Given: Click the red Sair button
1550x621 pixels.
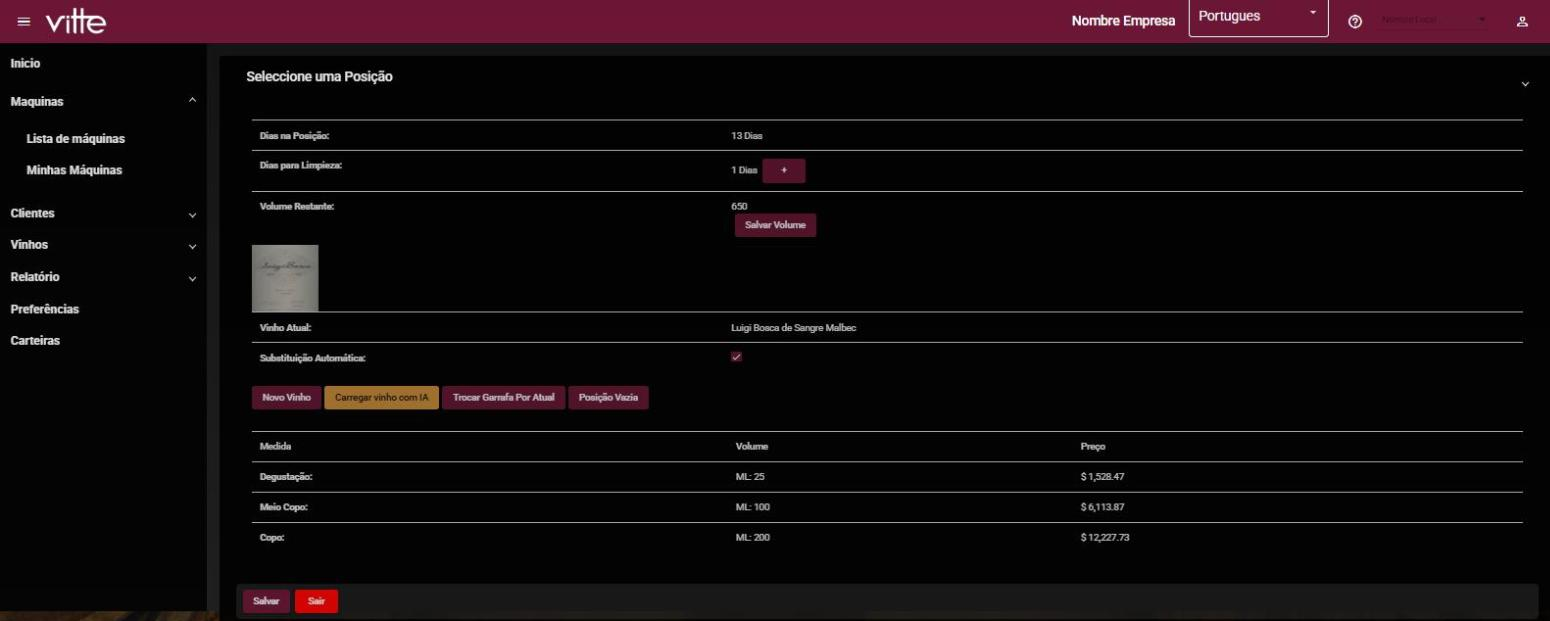Looking at the screenshot, I should (316, 601).
